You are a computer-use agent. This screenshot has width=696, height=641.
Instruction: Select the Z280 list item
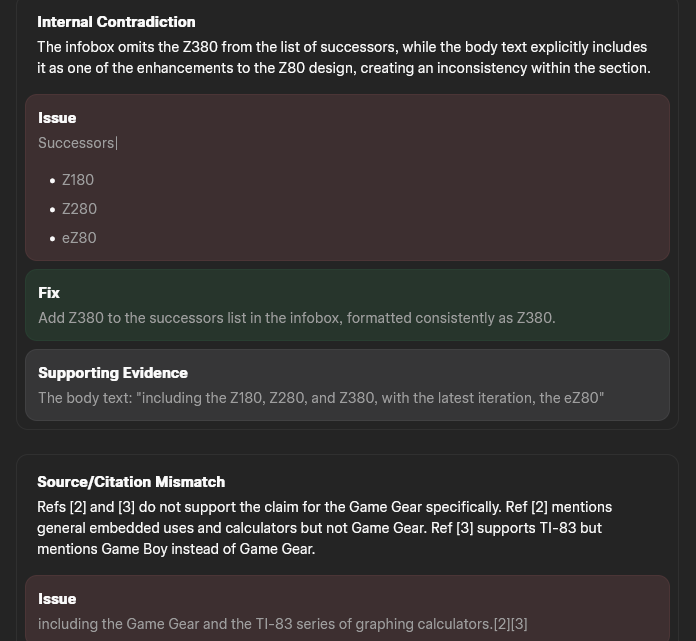(79, 209)
